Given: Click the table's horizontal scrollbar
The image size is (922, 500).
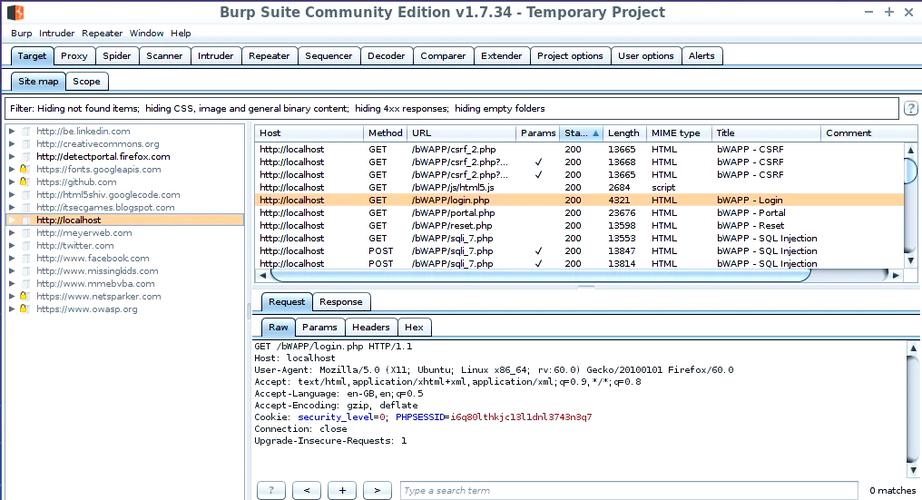Looking at the screenshot, I should click(x=539, y=275).
